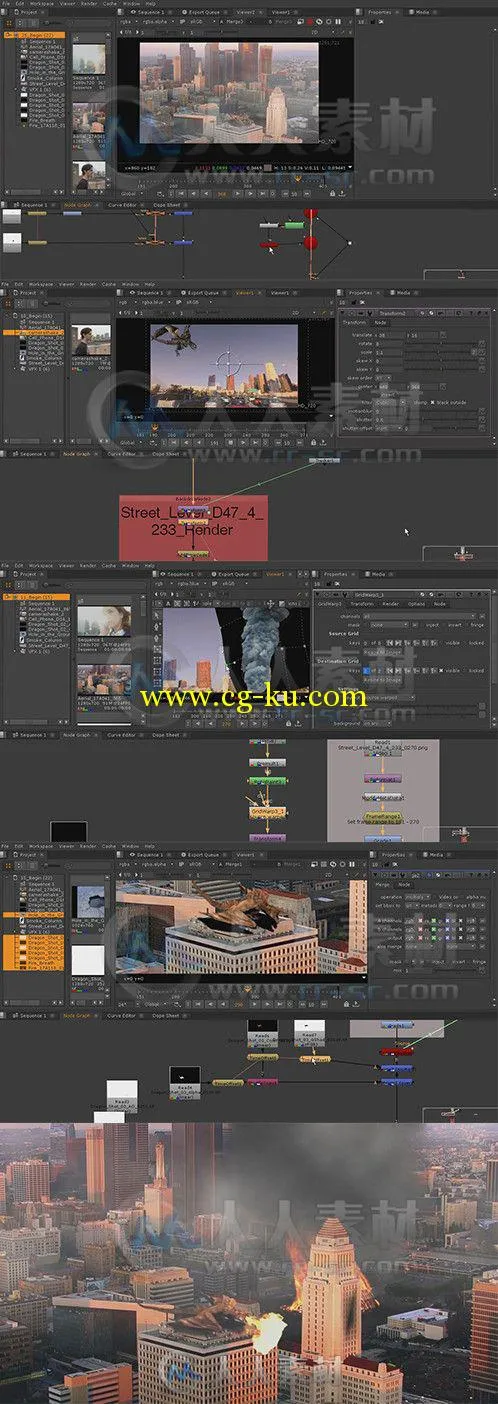Select the aerial city Sequence 1 thumbnail

pyautogui.click(x=88, y=59)
